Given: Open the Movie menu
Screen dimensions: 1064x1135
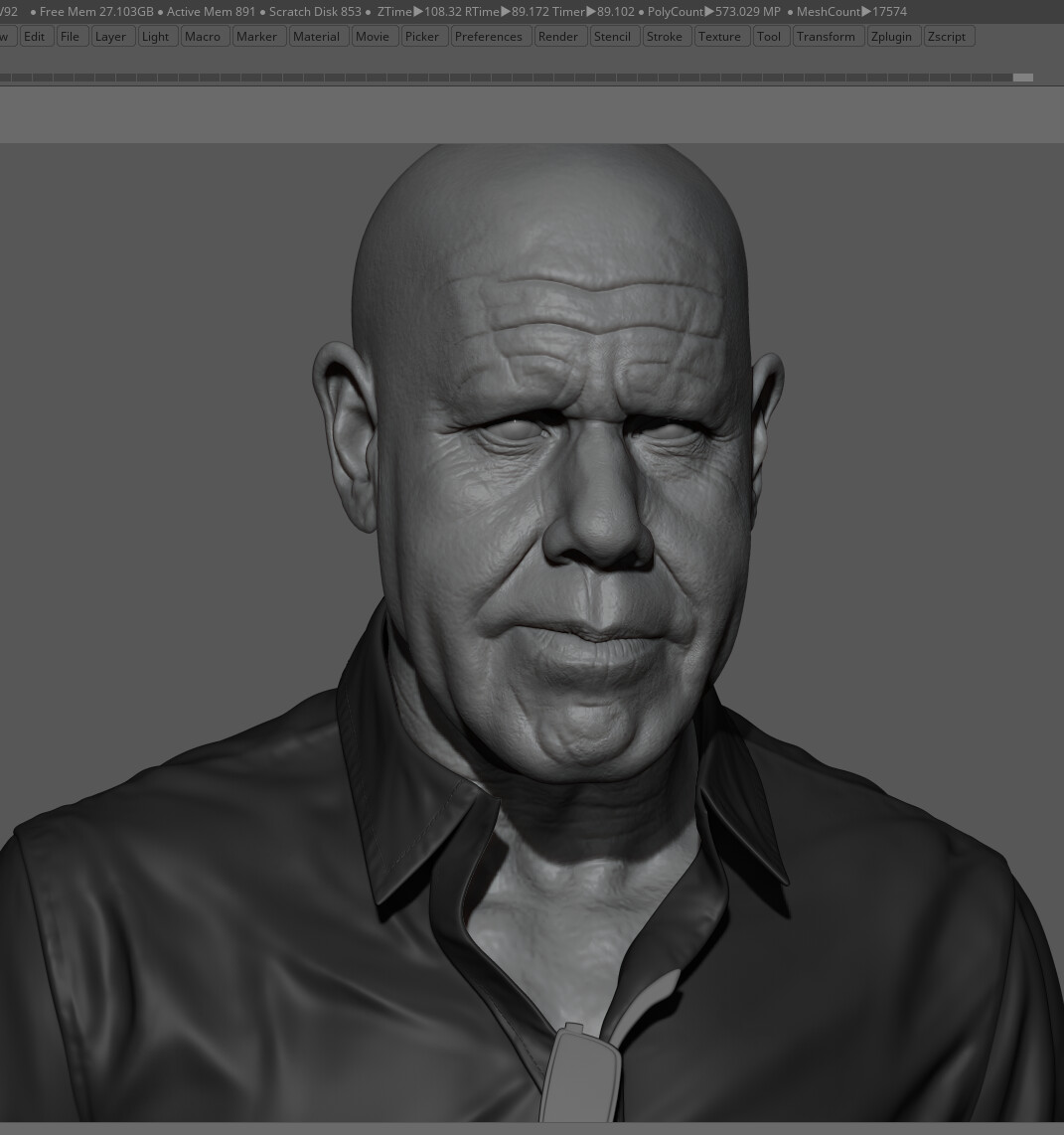Looking at the screenshot, I should coord(373,36).
